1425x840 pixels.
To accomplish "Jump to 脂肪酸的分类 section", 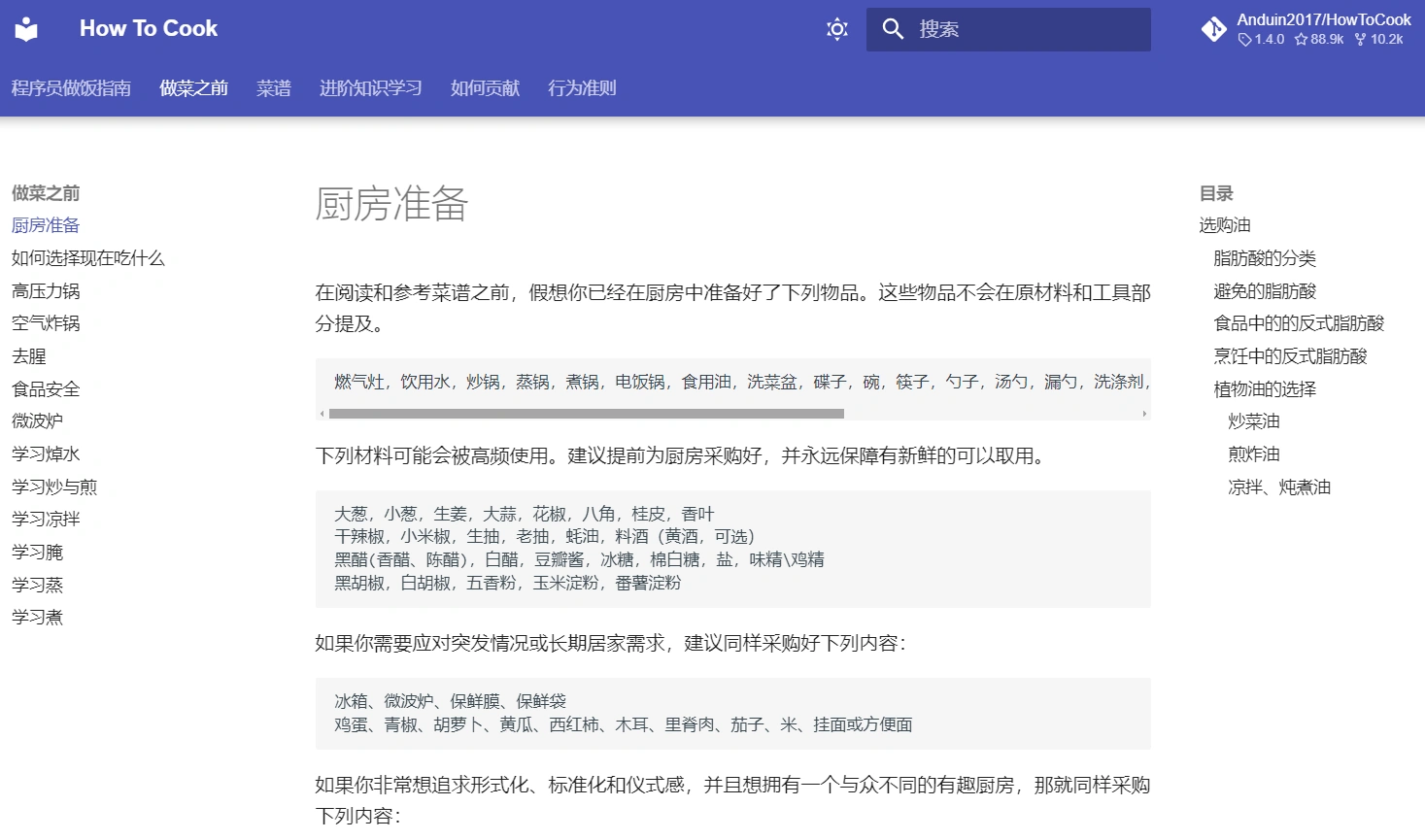I will coord(1264,258).
